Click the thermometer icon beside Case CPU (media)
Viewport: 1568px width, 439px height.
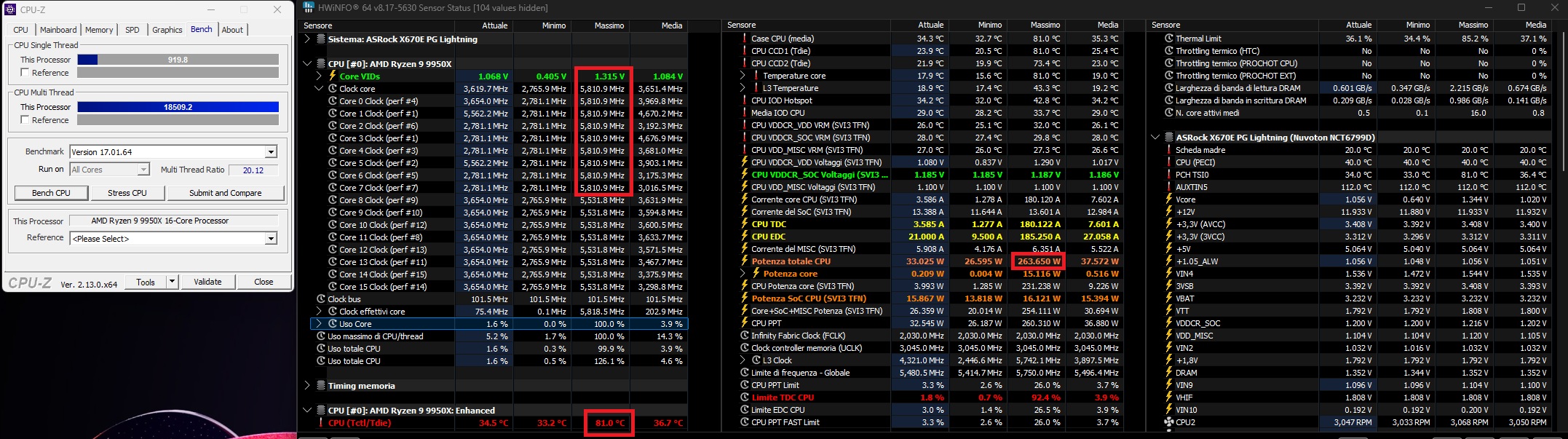coord(745,39)
